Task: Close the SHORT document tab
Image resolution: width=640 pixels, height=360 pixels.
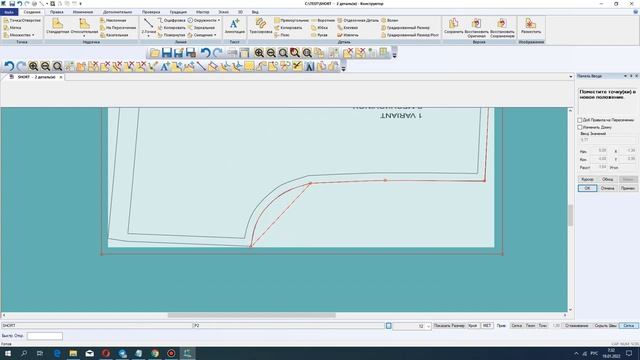Action: (61, 77)
